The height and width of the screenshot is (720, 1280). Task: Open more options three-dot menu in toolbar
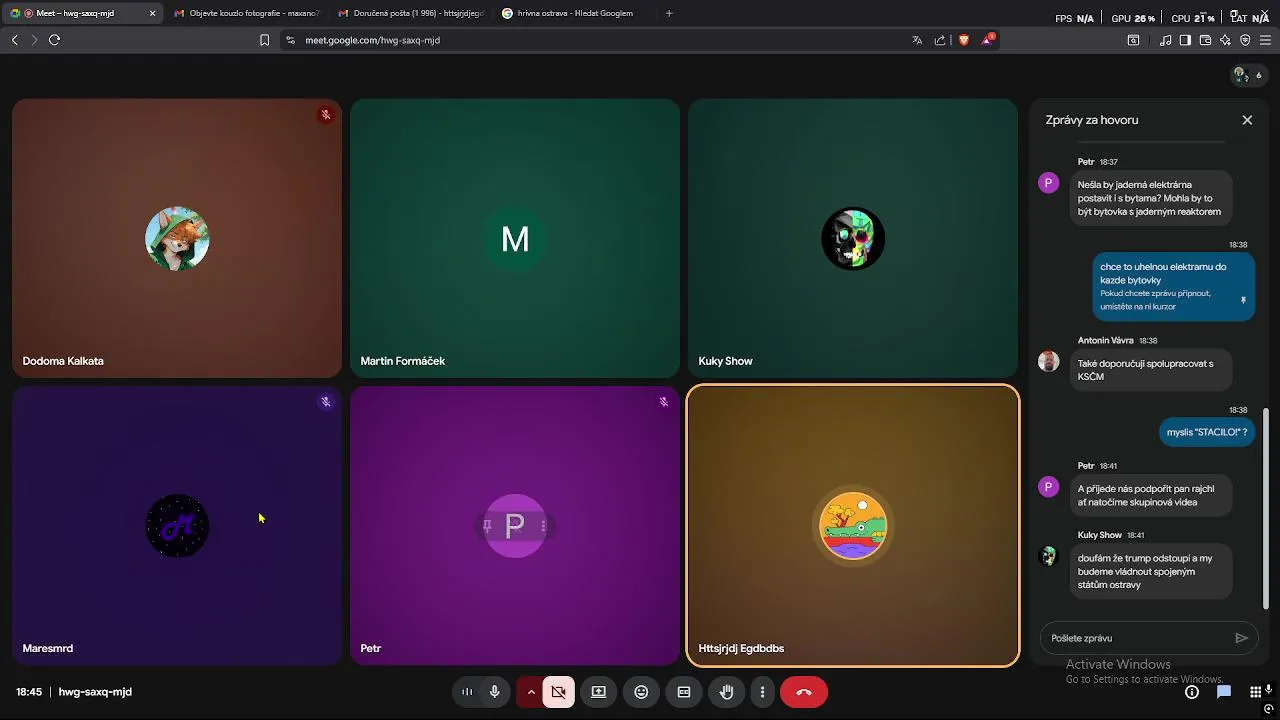[762, 692]
